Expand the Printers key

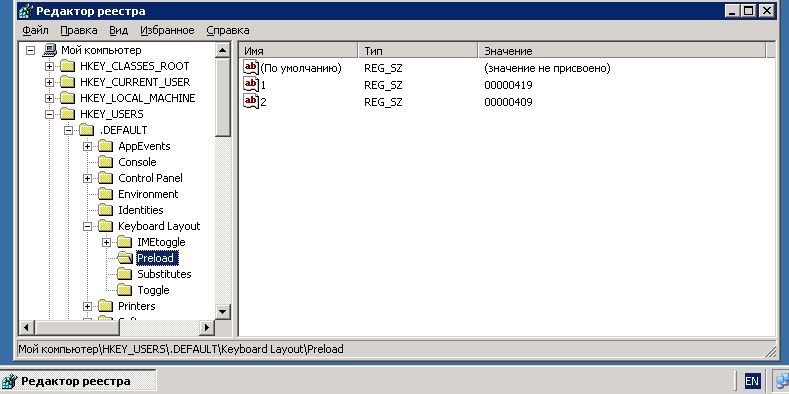pos(88,306)
